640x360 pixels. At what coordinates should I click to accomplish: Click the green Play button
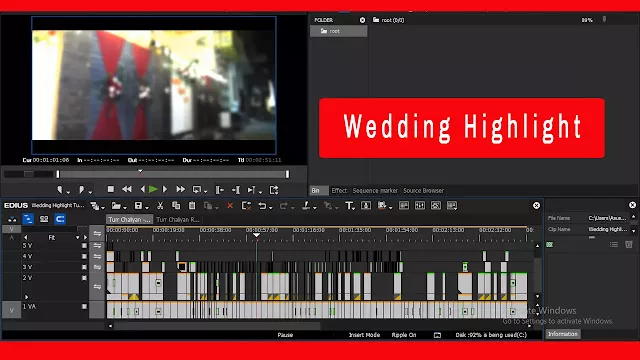(x=153, y=189)
